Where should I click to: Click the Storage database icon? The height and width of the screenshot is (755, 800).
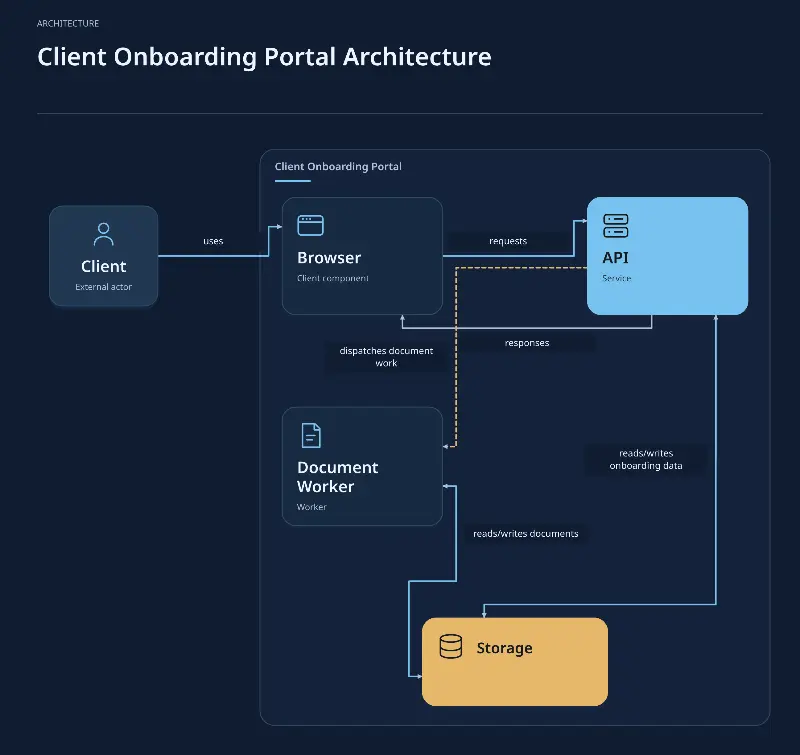[451, 646]
